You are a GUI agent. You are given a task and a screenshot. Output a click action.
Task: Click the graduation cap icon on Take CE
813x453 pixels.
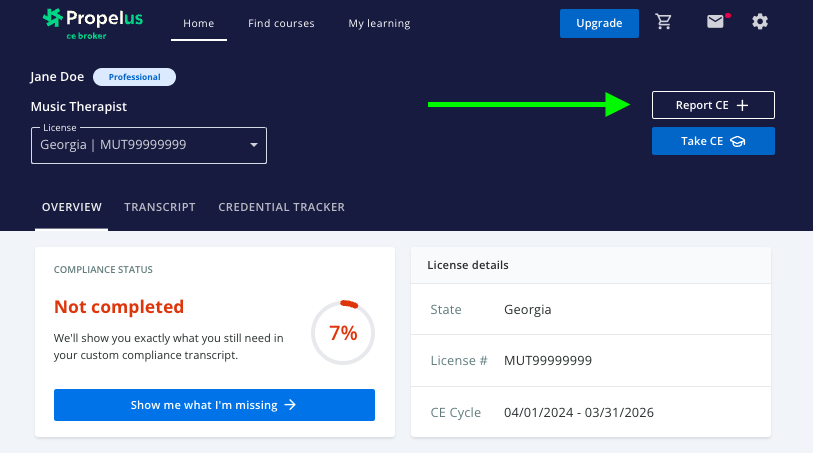(738, 141)
